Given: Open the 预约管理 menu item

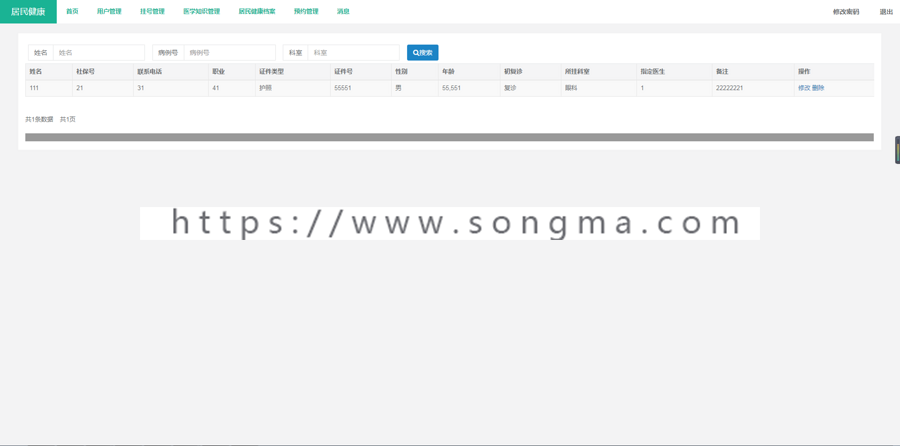Looking at the screenshot, I should point(306,11).
